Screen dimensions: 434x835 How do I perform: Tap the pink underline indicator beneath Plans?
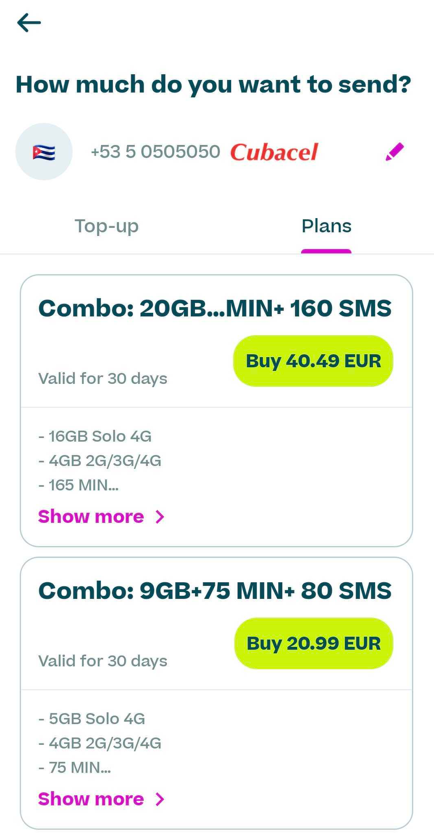coord(326,251)
